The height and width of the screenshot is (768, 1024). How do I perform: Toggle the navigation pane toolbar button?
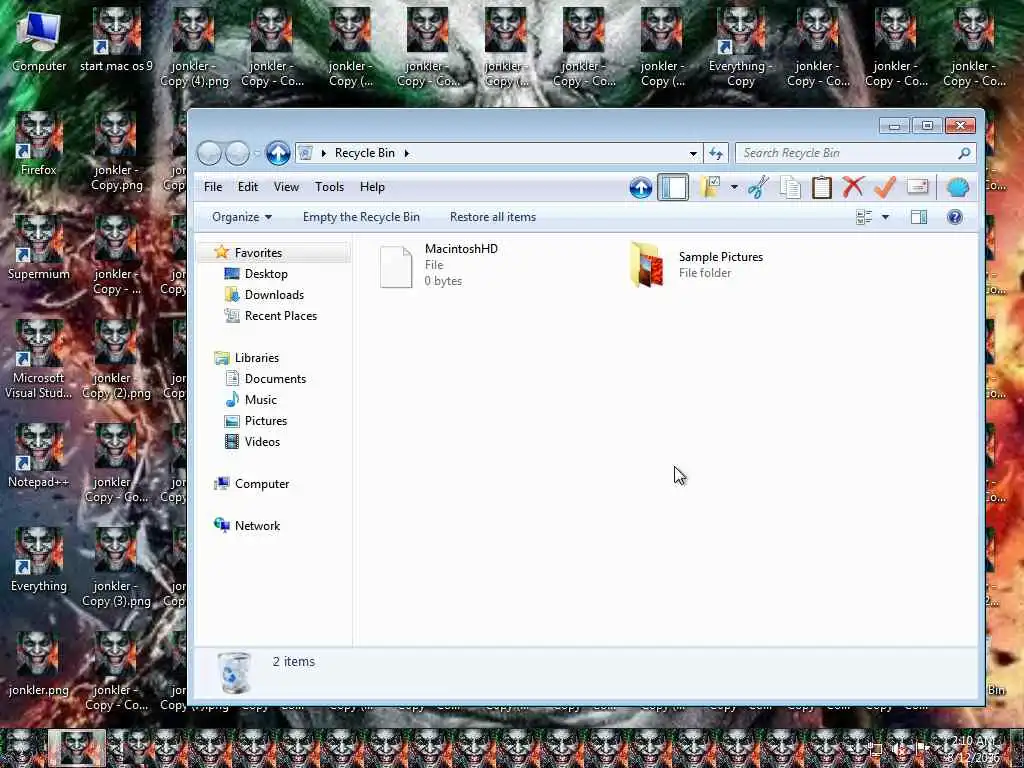(x=673, y=188)
